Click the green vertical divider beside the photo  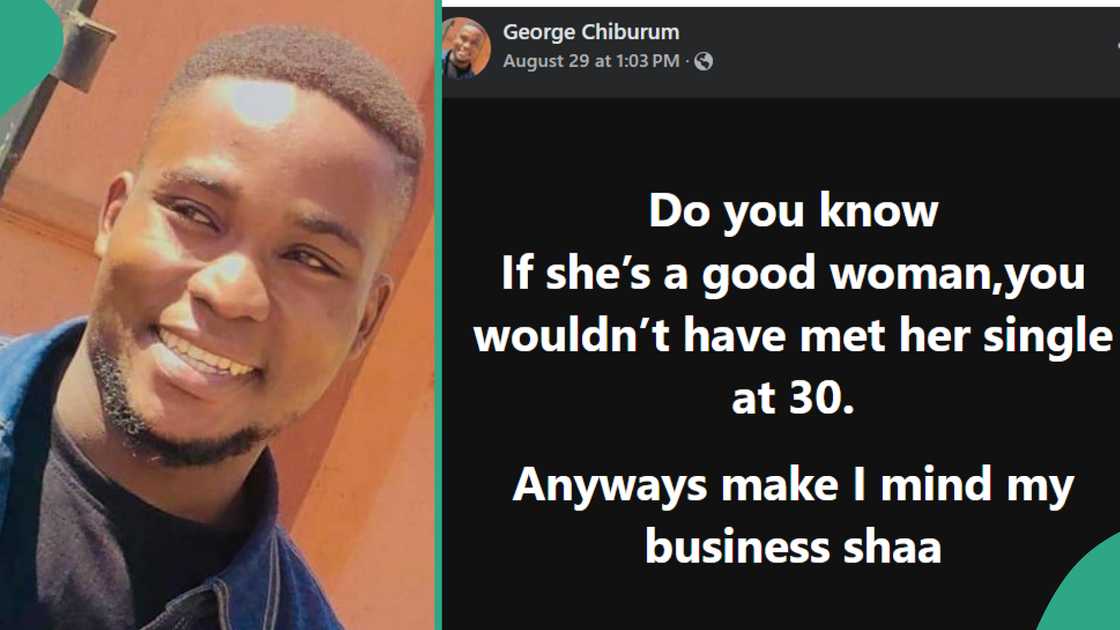(x=438, y=315)
